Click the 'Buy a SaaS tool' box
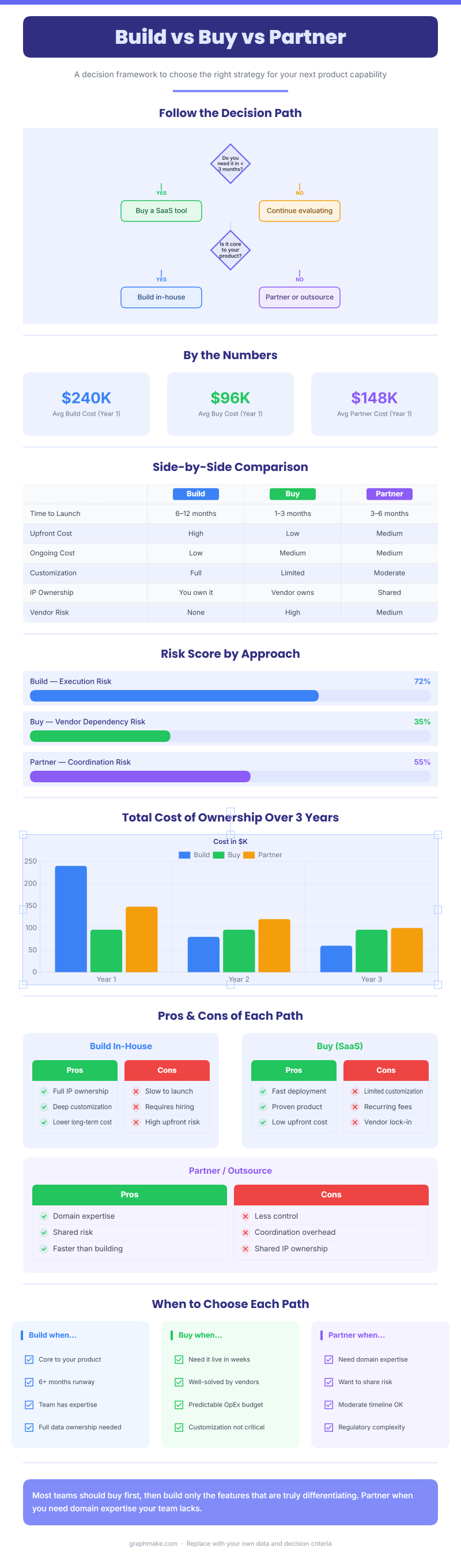This screenshot has width=461, height=1568. point(161,211)
